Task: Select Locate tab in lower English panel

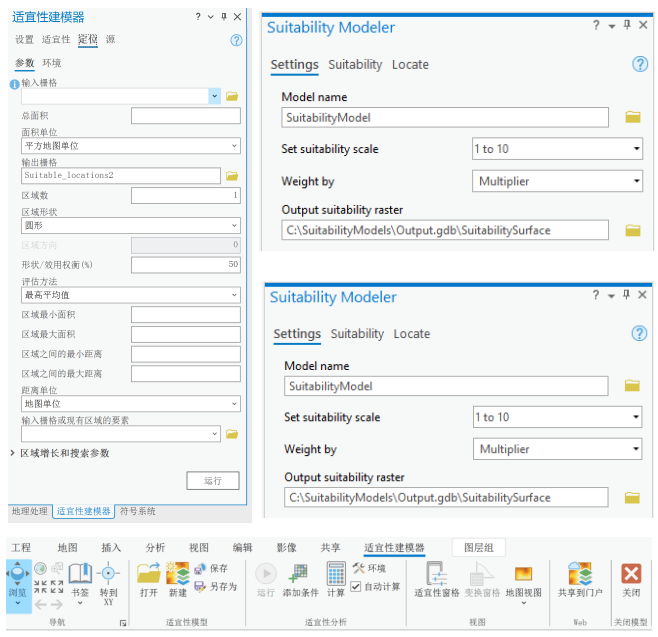Action: click(412, 334)
